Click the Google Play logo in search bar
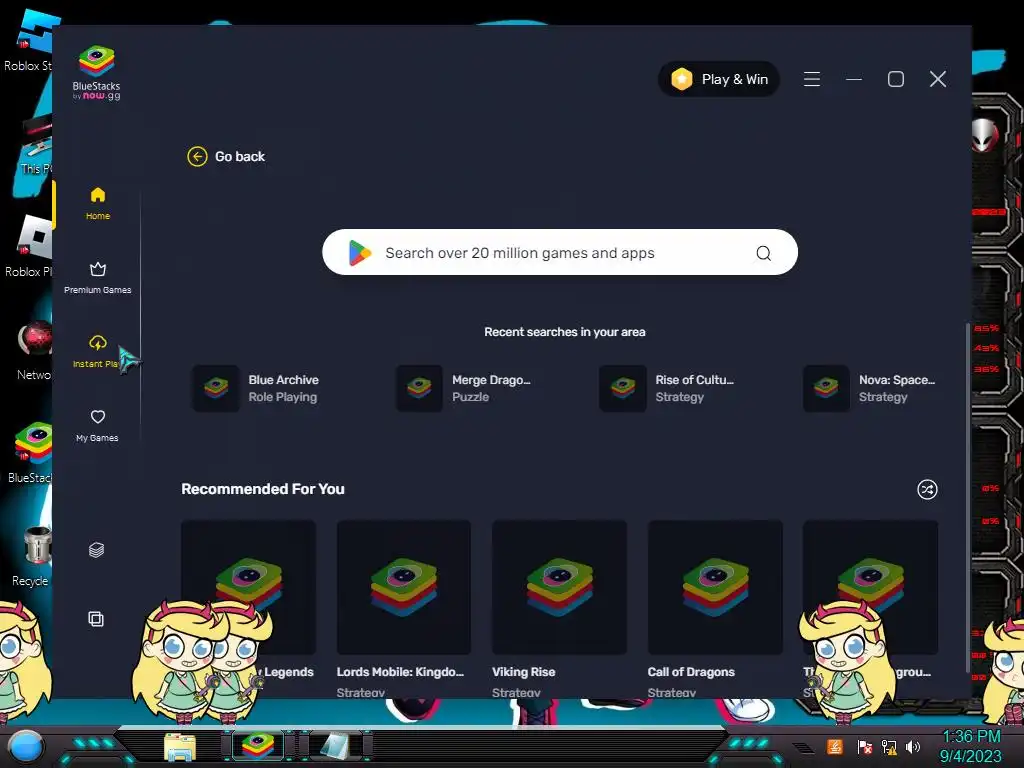 tap(359, 253)
